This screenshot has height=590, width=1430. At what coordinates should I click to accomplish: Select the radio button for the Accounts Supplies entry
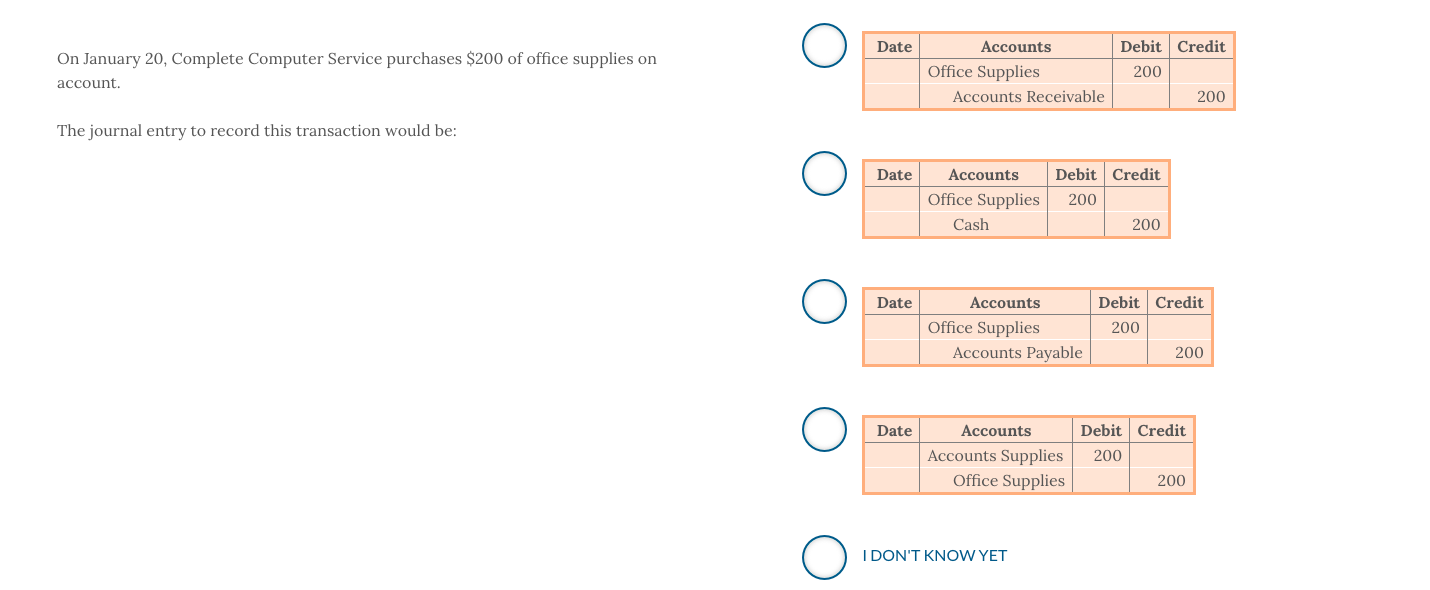click(824, 429)
